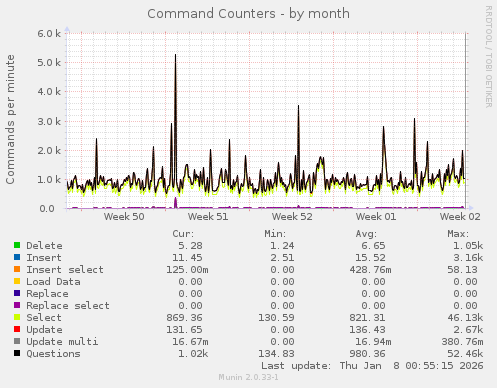
Task: Click the '6.0 k' y-axis label
Action: pyautogui.click(x=49, y=33)
